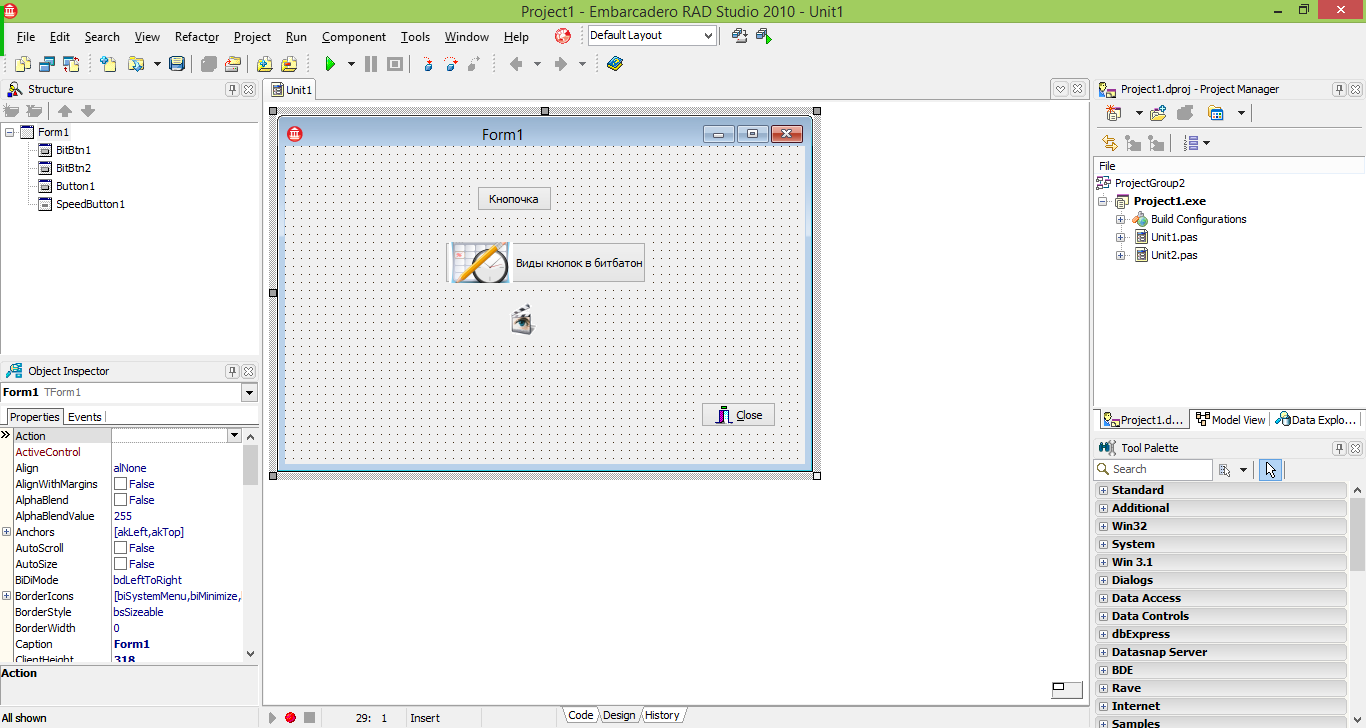Pin the Structure panel
The image size is (1366, 728).
coord(232,89)
